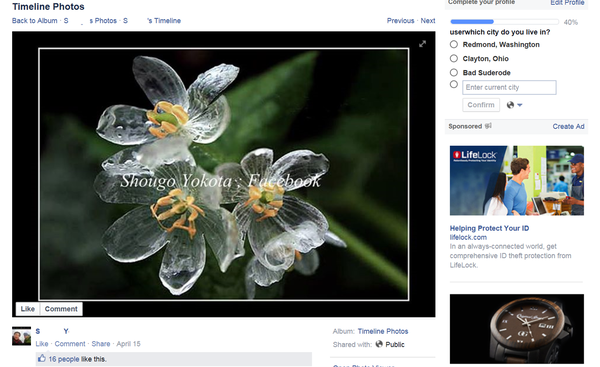The width and height of the screenshot is (600, 367).
Task: Click the Share link under the post
Action: pyautogui.click(x=101, y=344)
